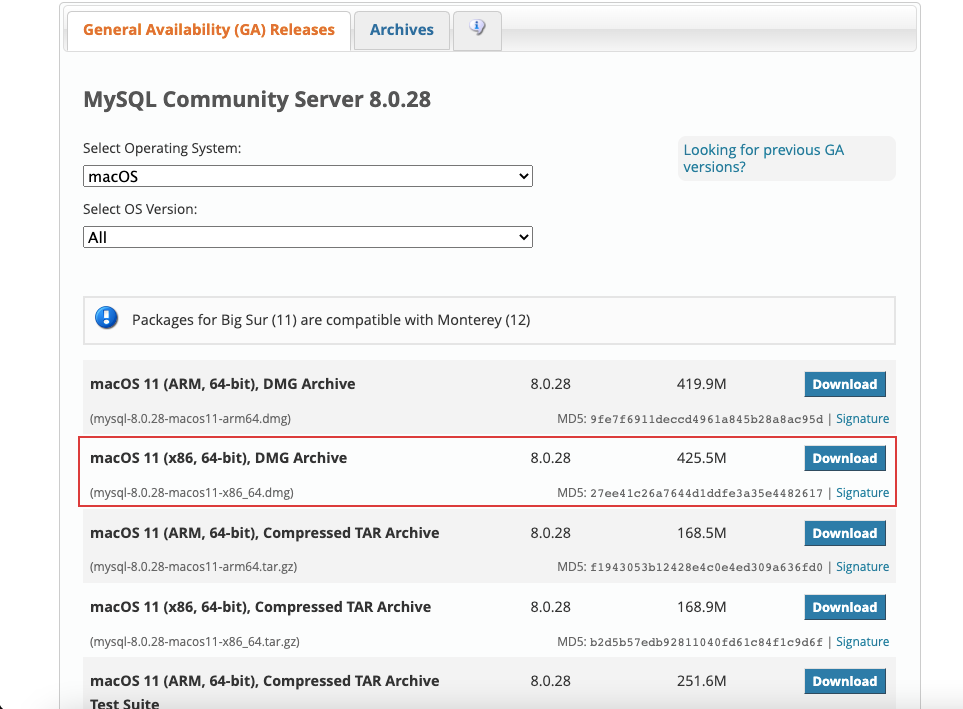Click the 425.5M size value
Image resolution: width=963 pixels, height=709 pixels.
pos(701,458)
